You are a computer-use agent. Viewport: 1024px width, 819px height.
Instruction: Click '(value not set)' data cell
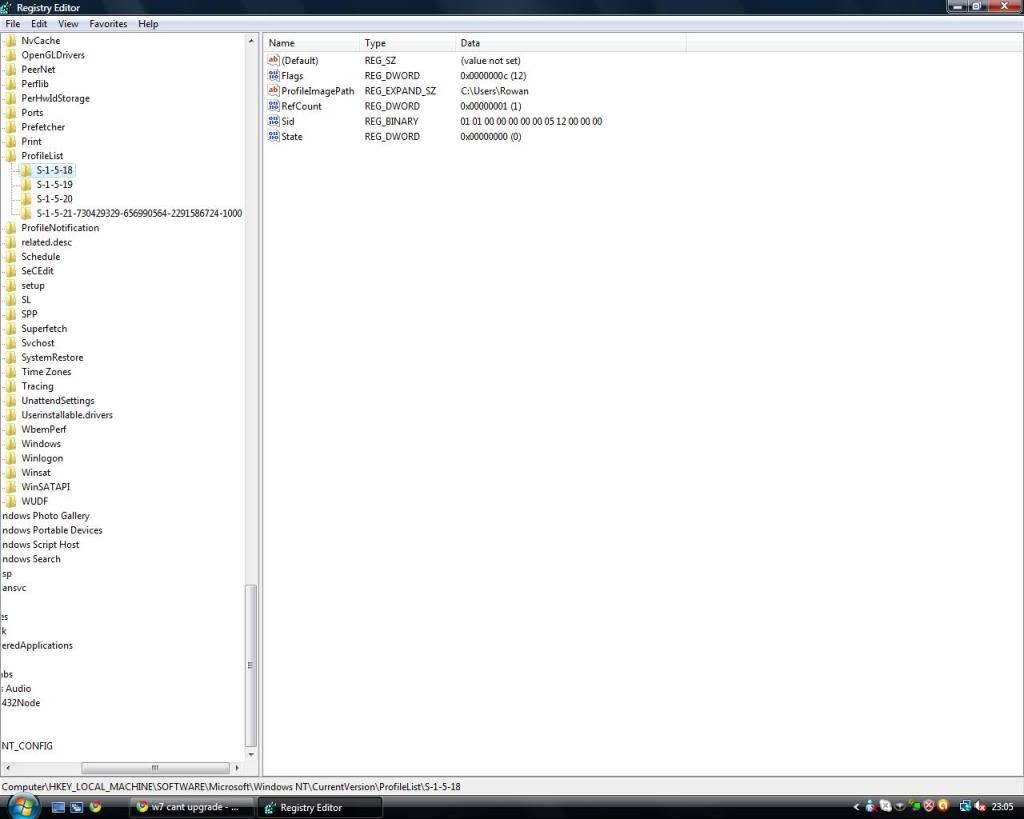pos(490,60)
